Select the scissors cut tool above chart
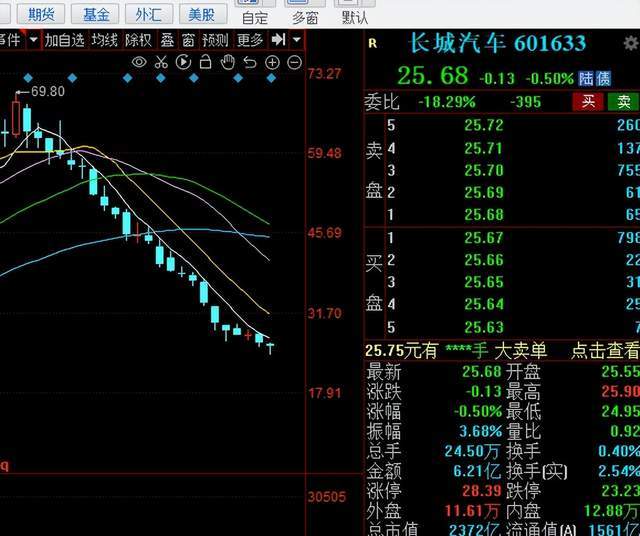This screenshot has height=536, width=640. 161,62
